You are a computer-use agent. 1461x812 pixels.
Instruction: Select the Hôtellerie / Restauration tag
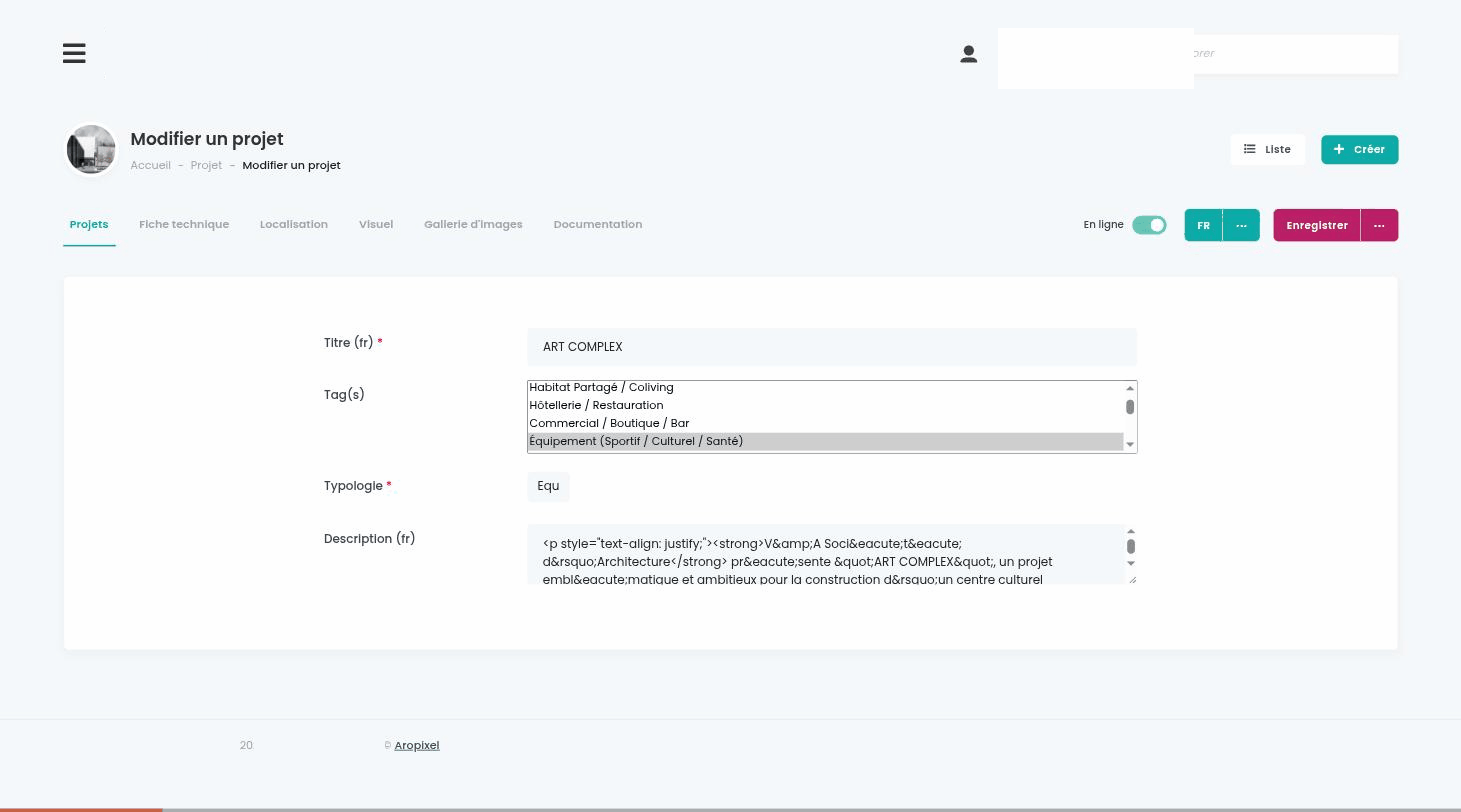[x=826, y=405]
